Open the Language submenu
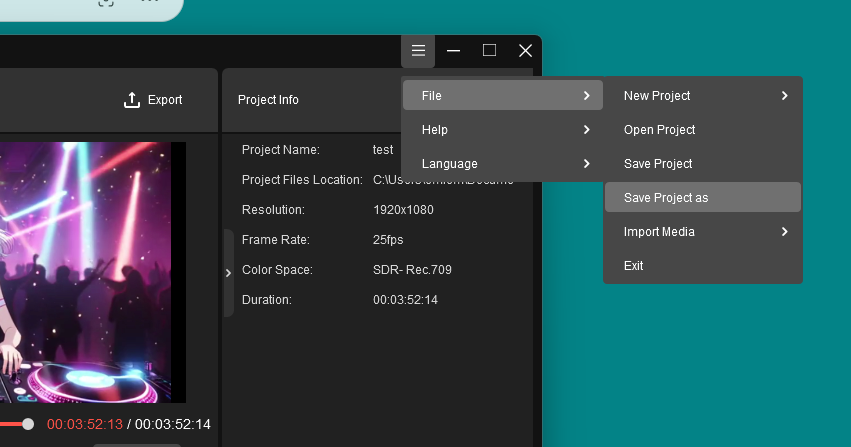 [x=502, y=164]
